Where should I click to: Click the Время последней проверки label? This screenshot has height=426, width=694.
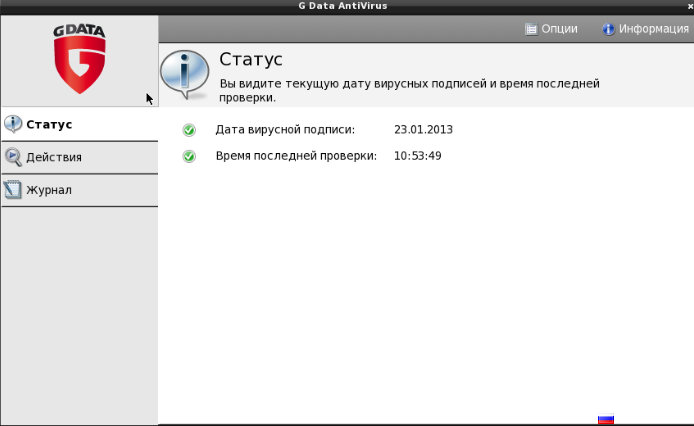coord(296,156)
